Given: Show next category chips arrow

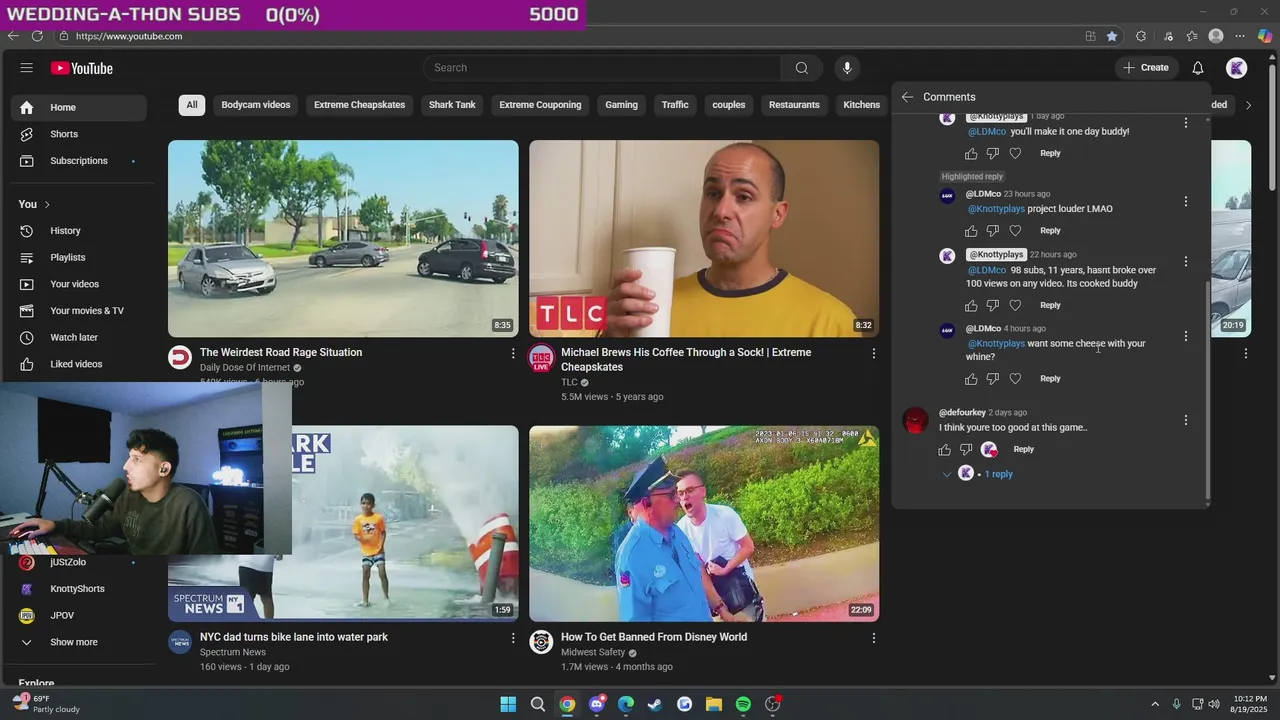Looking at the screenshot, I should (x=1248, y=105).
